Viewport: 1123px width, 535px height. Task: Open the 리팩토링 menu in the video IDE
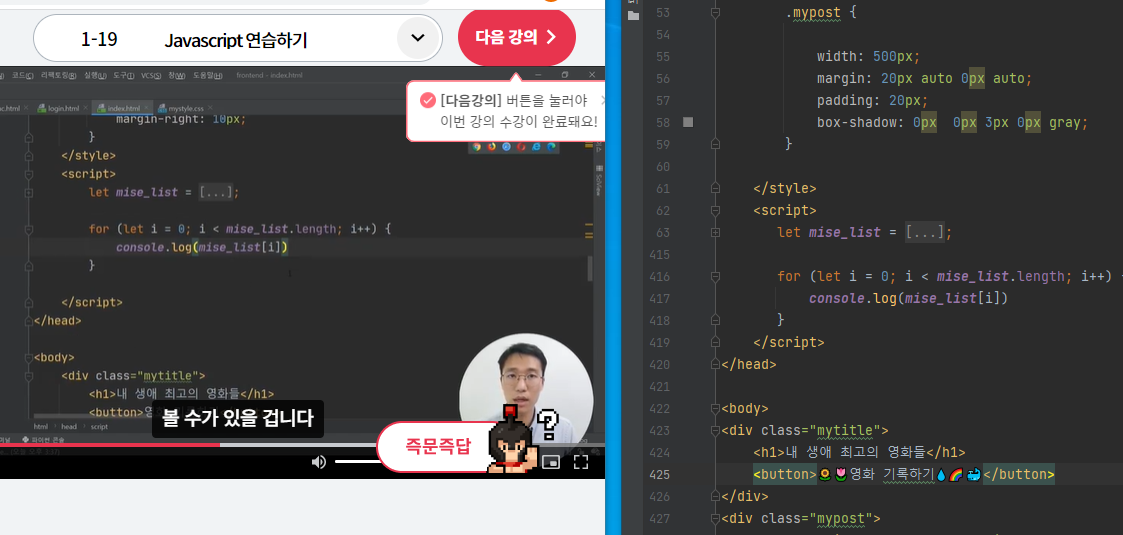(x=59, y=76)
